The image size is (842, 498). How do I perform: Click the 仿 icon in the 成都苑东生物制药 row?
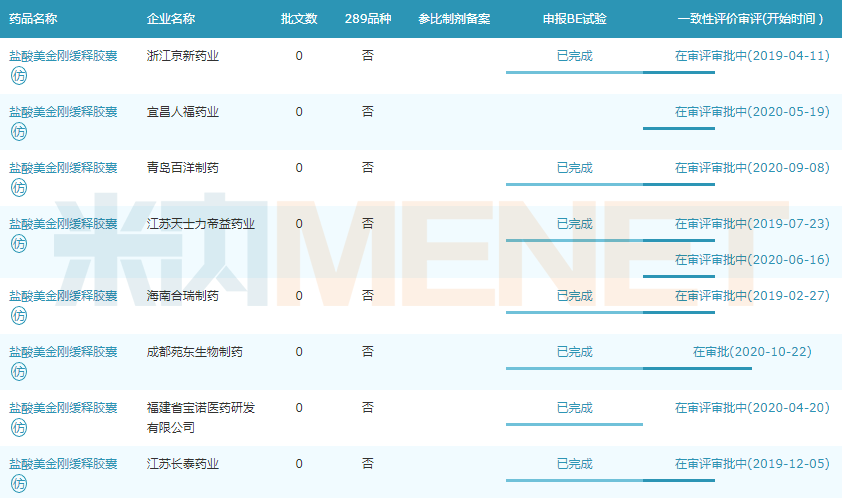[x=19, y=371]
